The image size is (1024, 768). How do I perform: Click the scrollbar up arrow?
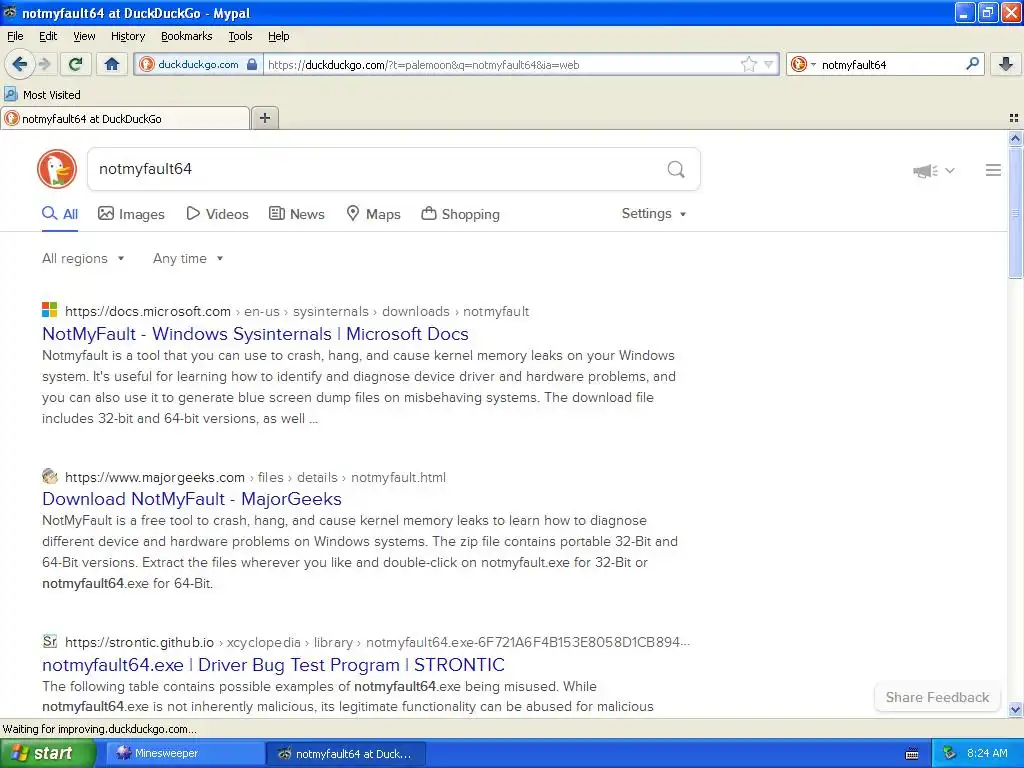(x=1015, y=138)
